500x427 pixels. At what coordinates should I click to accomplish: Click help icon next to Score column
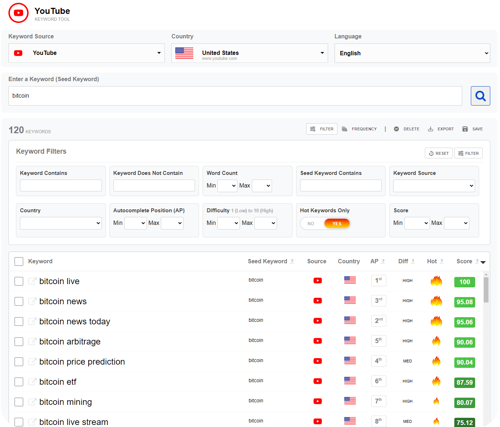(477, 261)
